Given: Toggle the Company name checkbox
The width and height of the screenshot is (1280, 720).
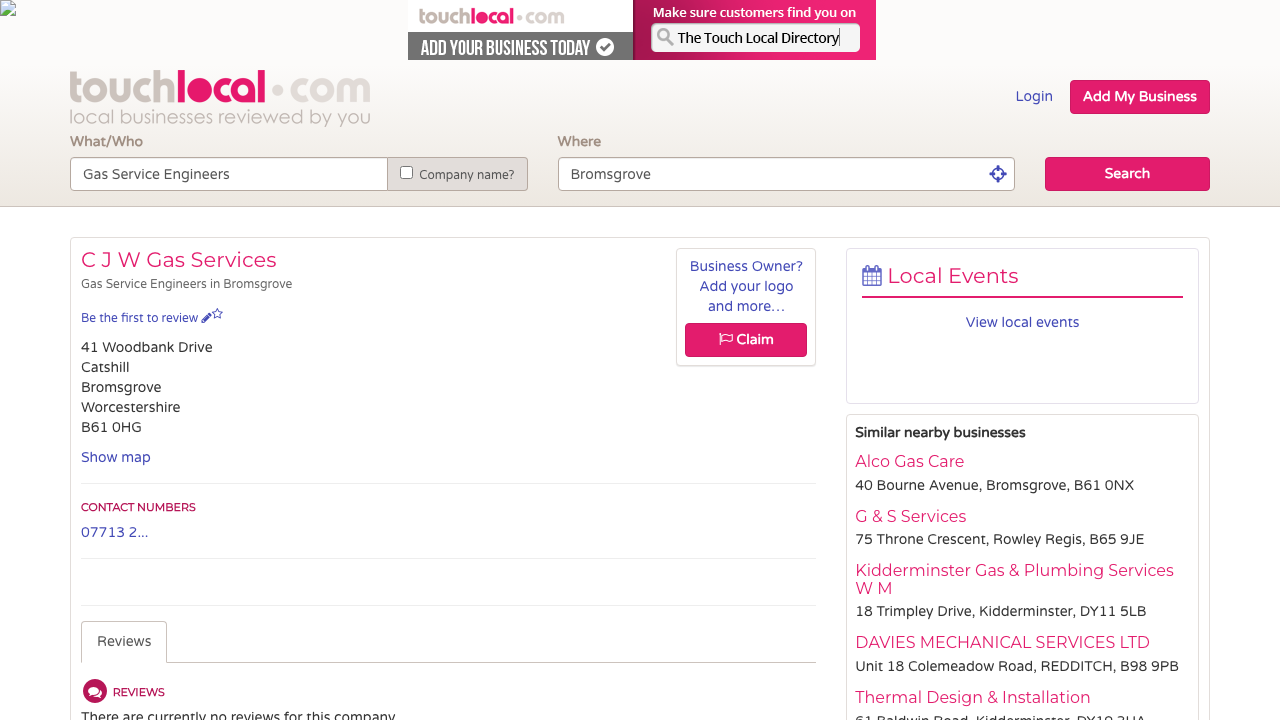Looking at the screenshot, I should tap(406, 173).
